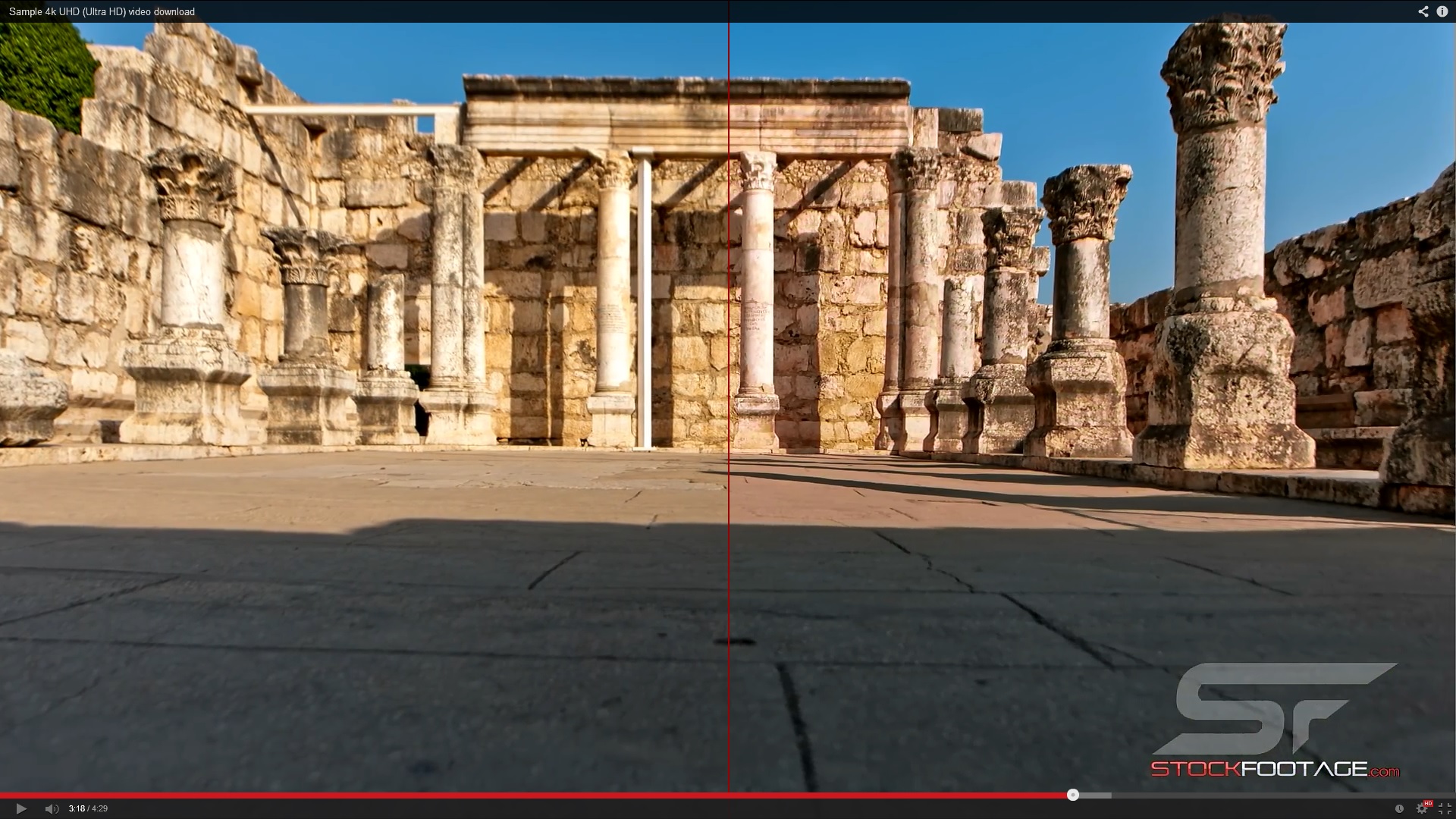The height and width of the screenshot is (819, 1456).
Task: Click the share icon at top right
Action: (x=1423, y=11)
